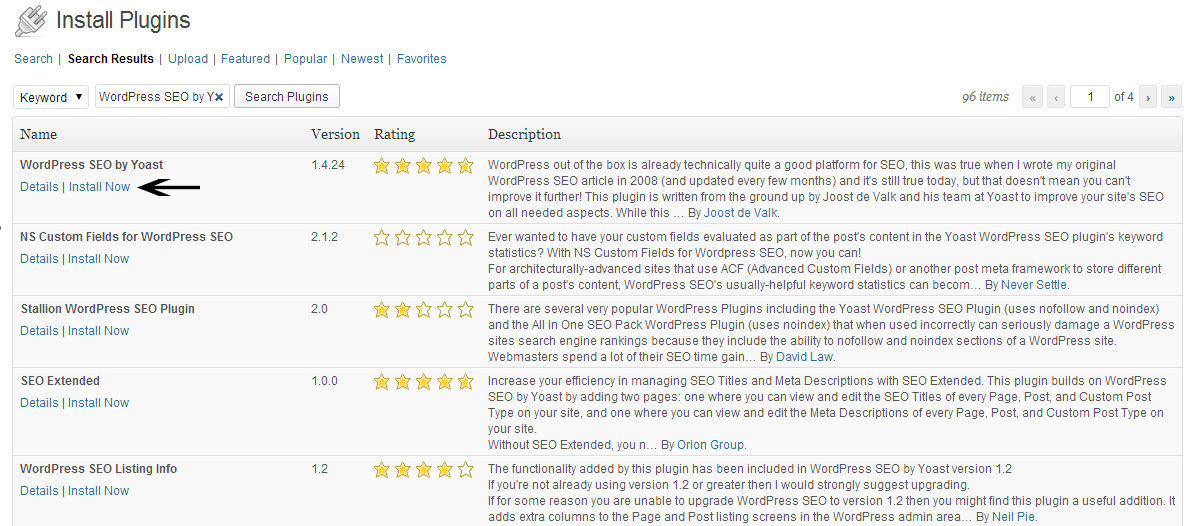Go to previous results page arrow
The height and width of the screenshot is (526, 1192).
point(1055,97)
